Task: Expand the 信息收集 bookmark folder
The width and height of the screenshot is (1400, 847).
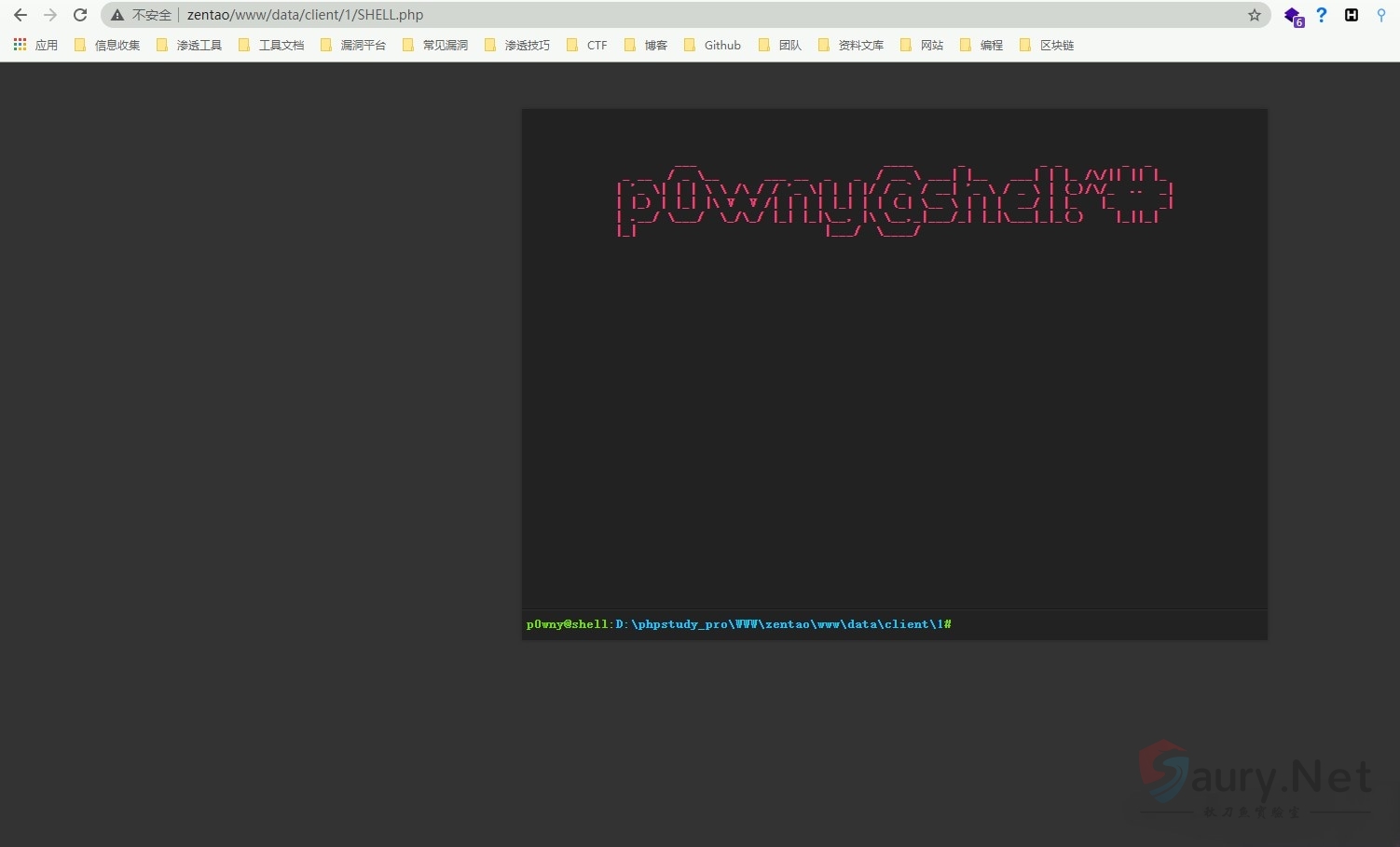Action: [107, 45]
